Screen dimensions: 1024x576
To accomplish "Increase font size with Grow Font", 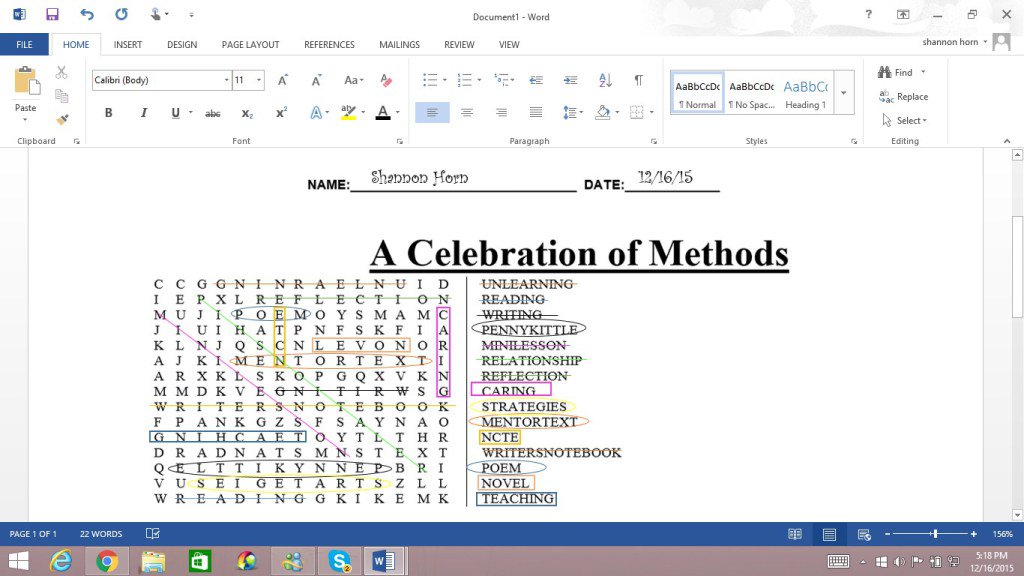I will click(283, 80).
